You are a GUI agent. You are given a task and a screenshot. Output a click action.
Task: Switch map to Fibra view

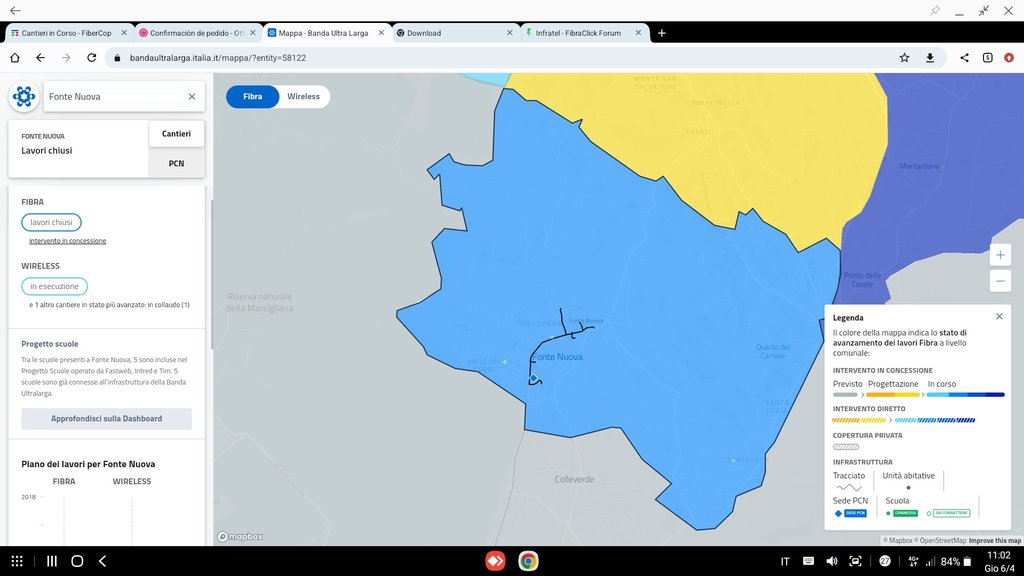pos(252,97)
